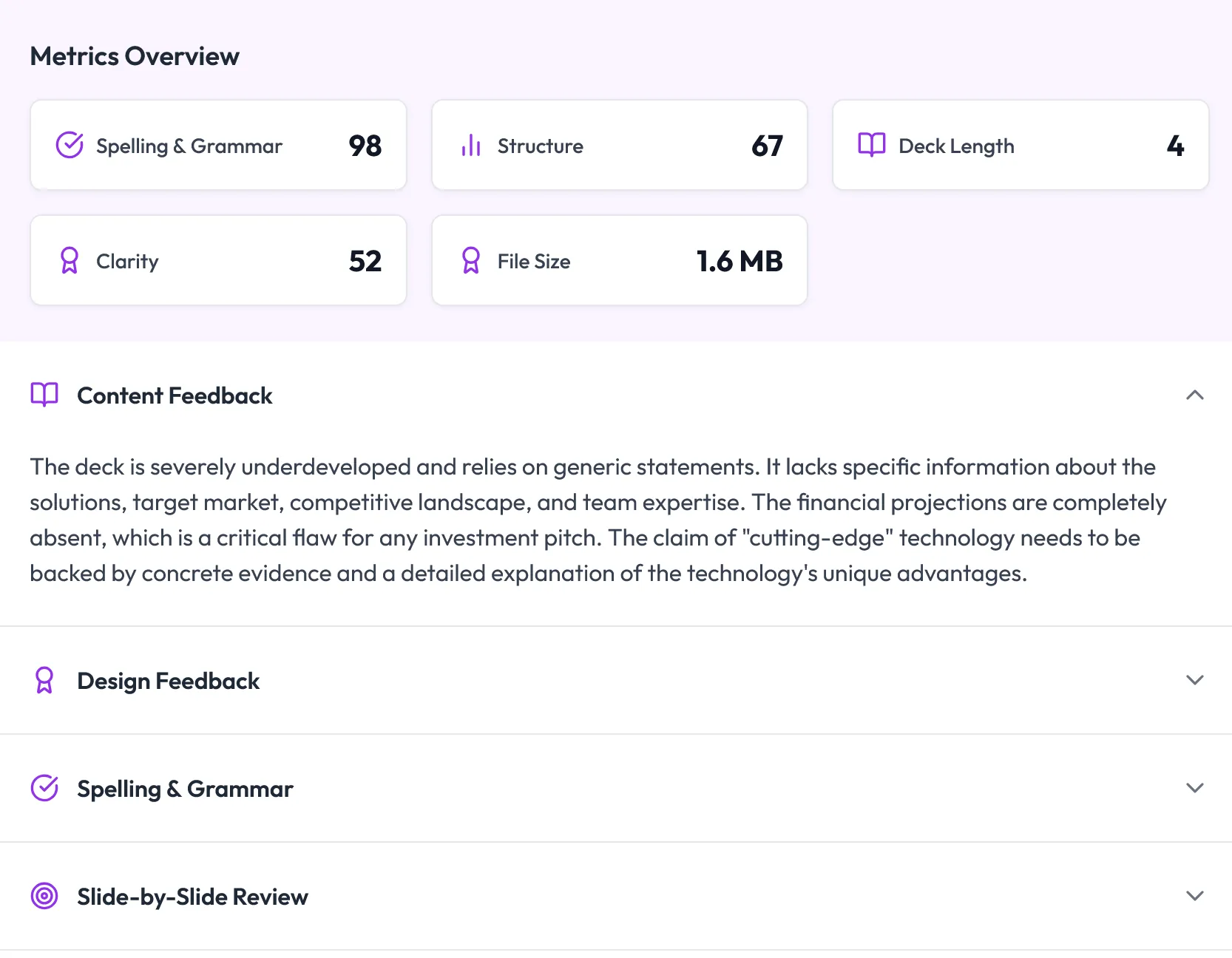Select the Spelling & Grammar score 98
Image resolution: width=1232 pixels, height=958 pixels.
(x=365, y=146)
